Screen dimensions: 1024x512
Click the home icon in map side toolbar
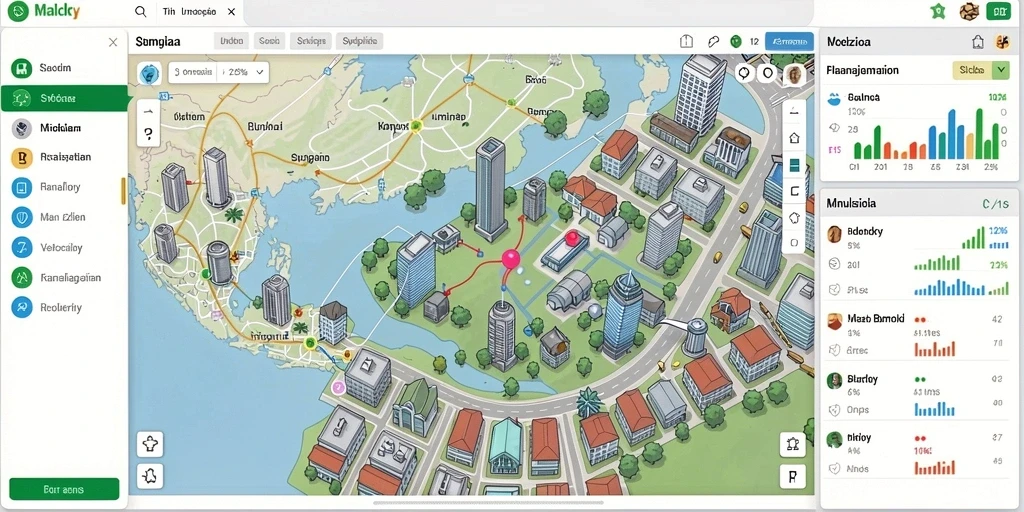(x=795, y=138)
